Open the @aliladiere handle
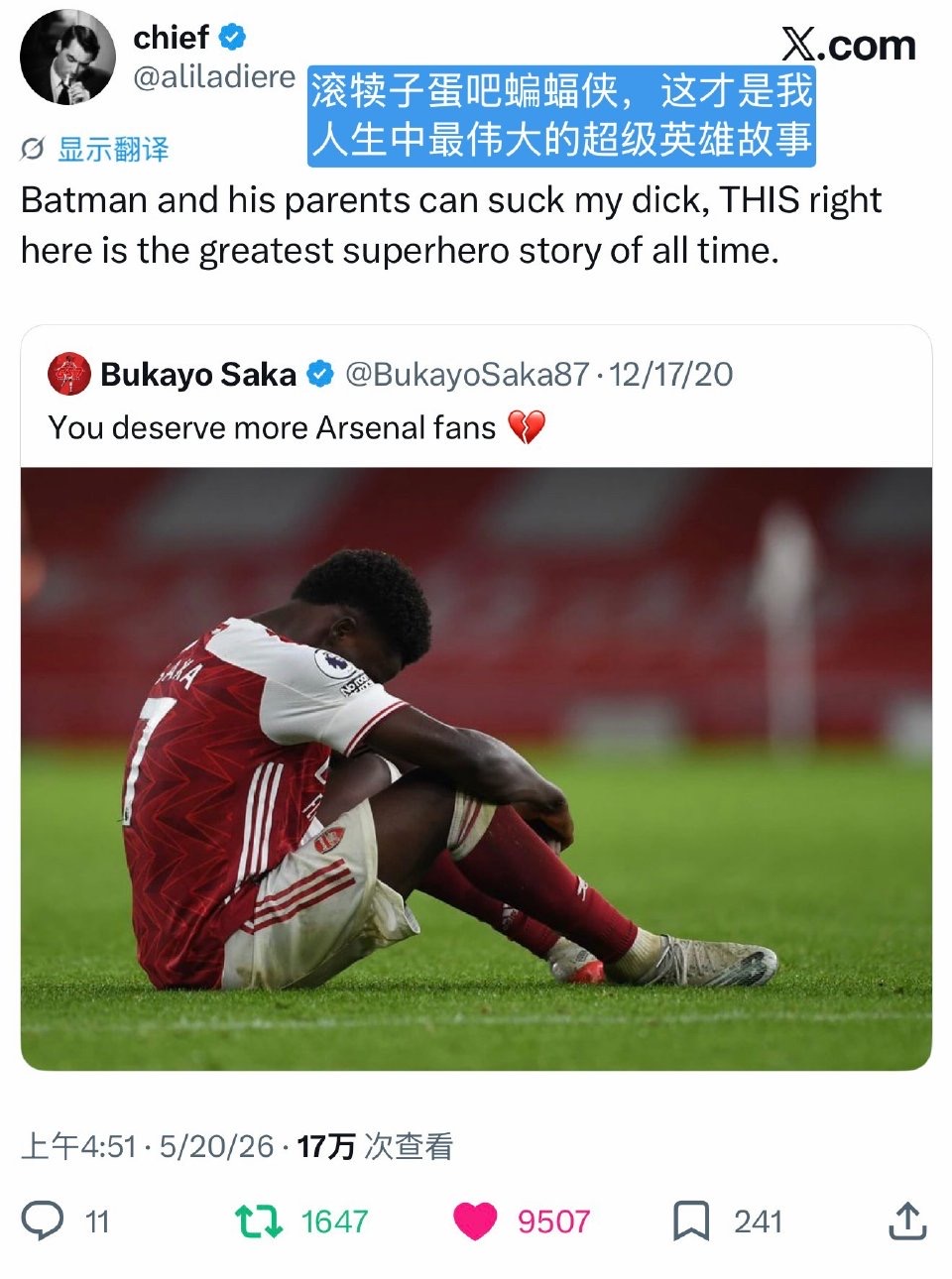This screenshot has height=1279, width=952. [214, 76]
